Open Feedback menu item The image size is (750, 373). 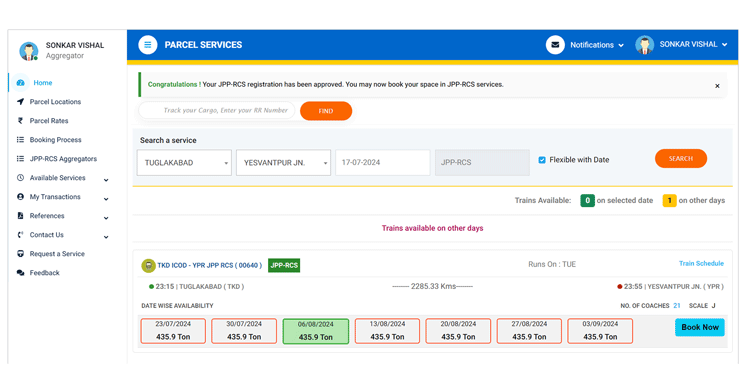coord(44,273)
